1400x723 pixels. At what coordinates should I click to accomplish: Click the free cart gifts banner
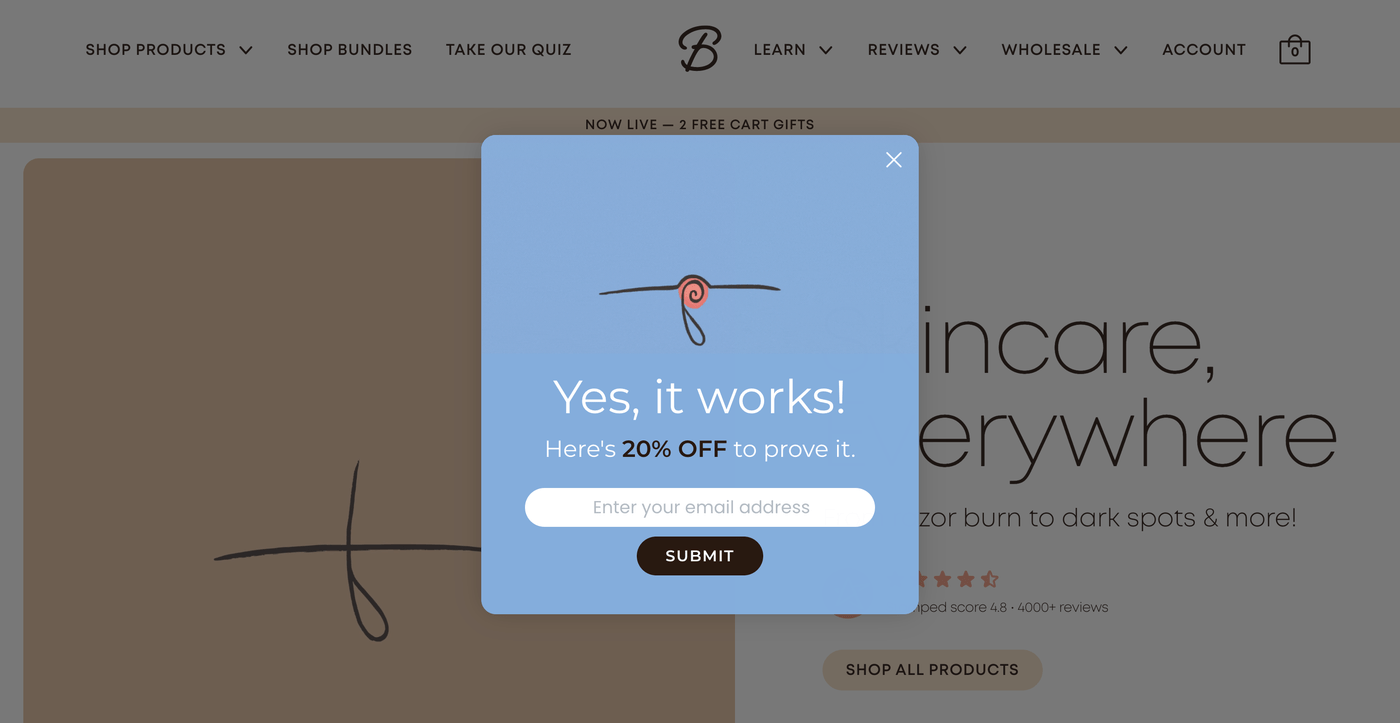click(700, 125)
